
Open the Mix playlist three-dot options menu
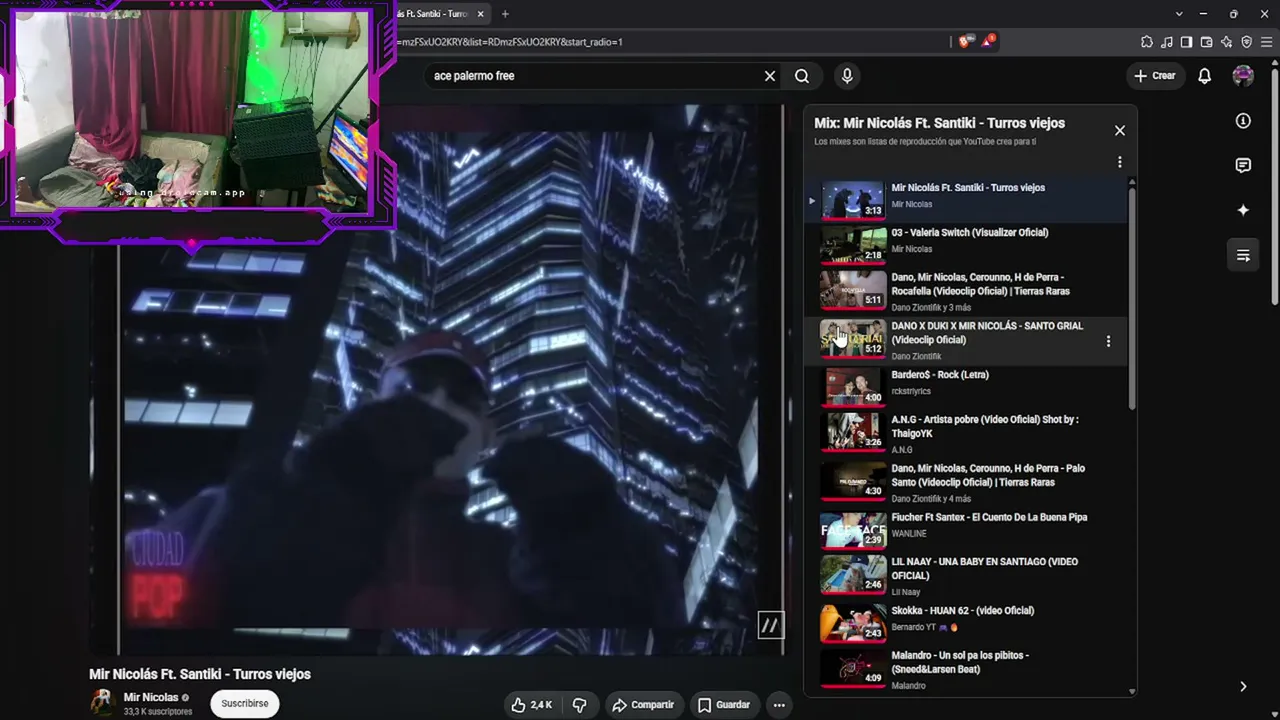(1120, 162)
